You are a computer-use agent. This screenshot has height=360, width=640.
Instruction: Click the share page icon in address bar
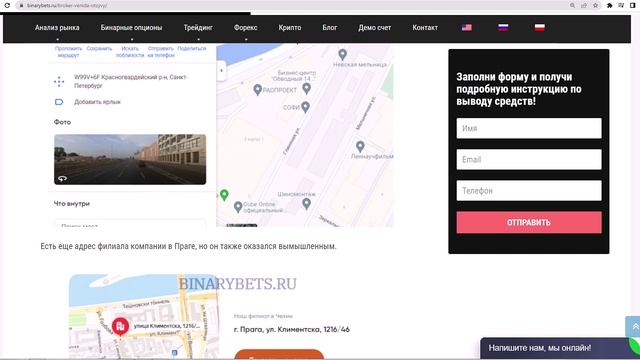(584, 5)
